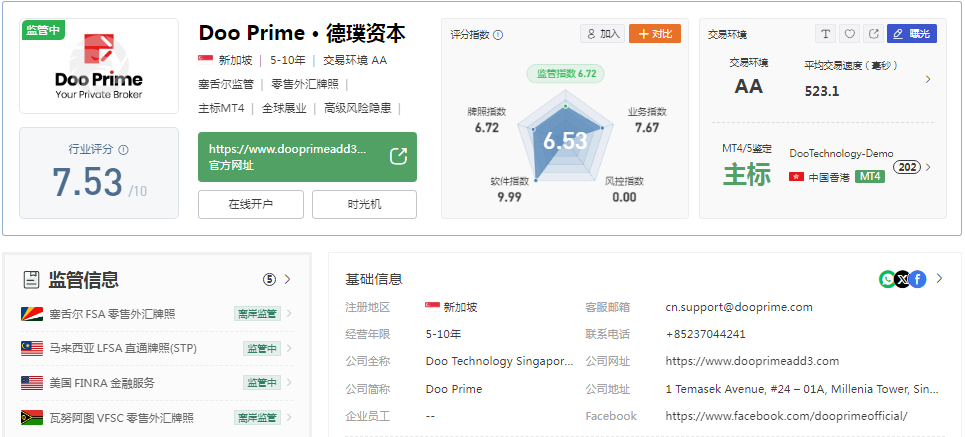Image resolution: width=965 pixels, height=437 pixels.
Task: Click 牌照指数 6.72 value
Action: 487,127
